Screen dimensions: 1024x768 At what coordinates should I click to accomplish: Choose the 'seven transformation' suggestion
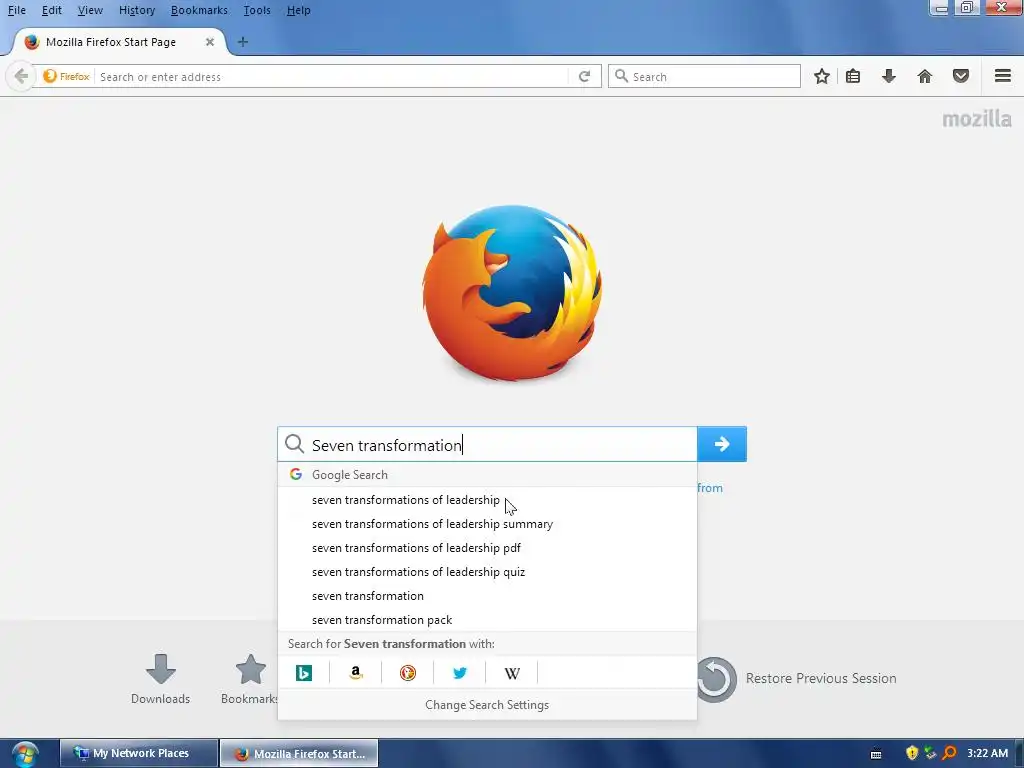[x=487, y=596]
